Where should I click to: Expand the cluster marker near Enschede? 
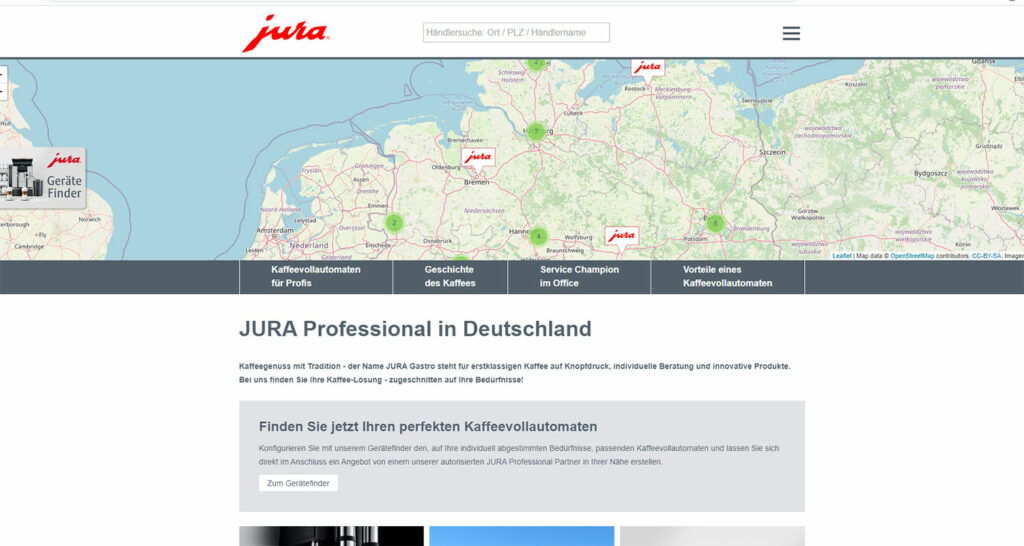pyautogui.click(x=394, y=223)
